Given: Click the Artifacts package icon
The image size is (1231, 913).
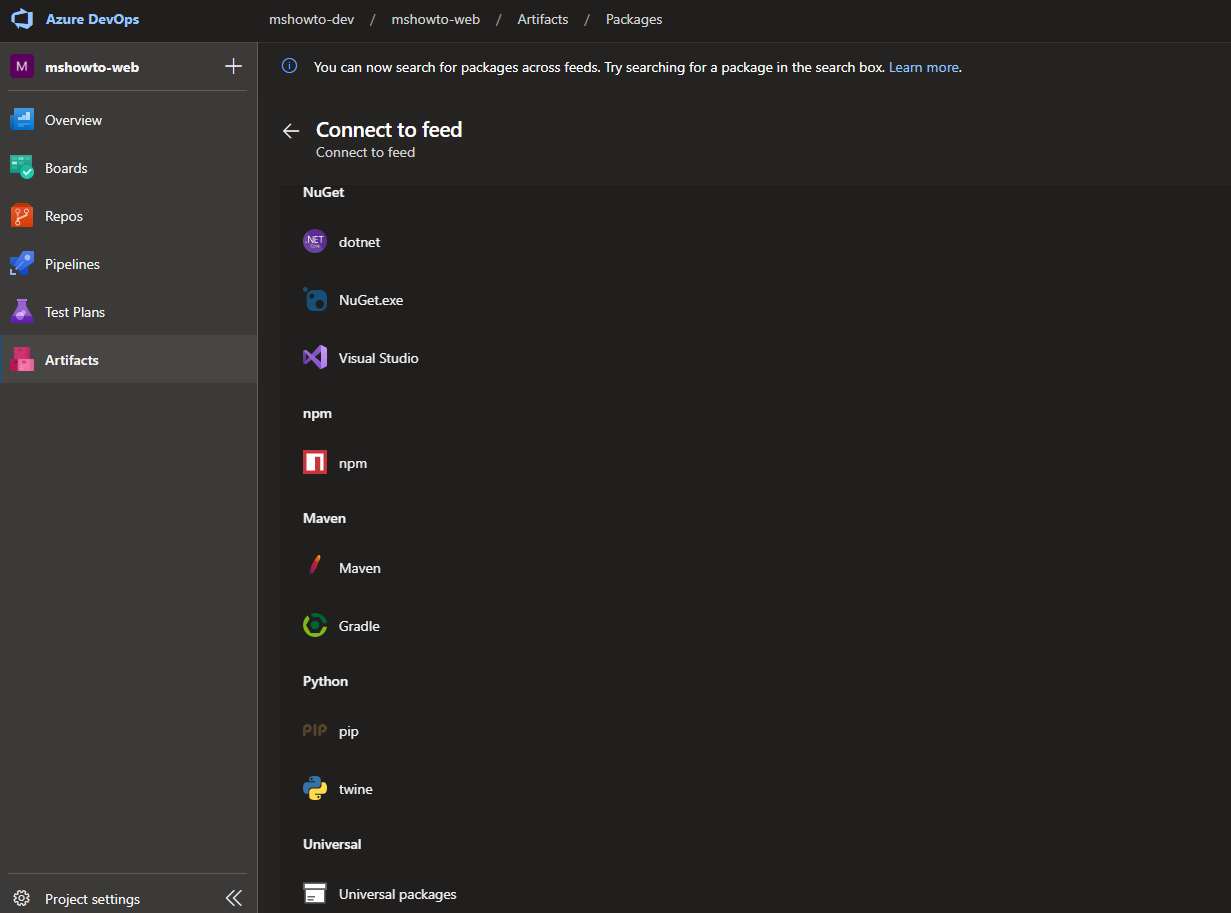Looking at the screenshot, I should [22, 360].
